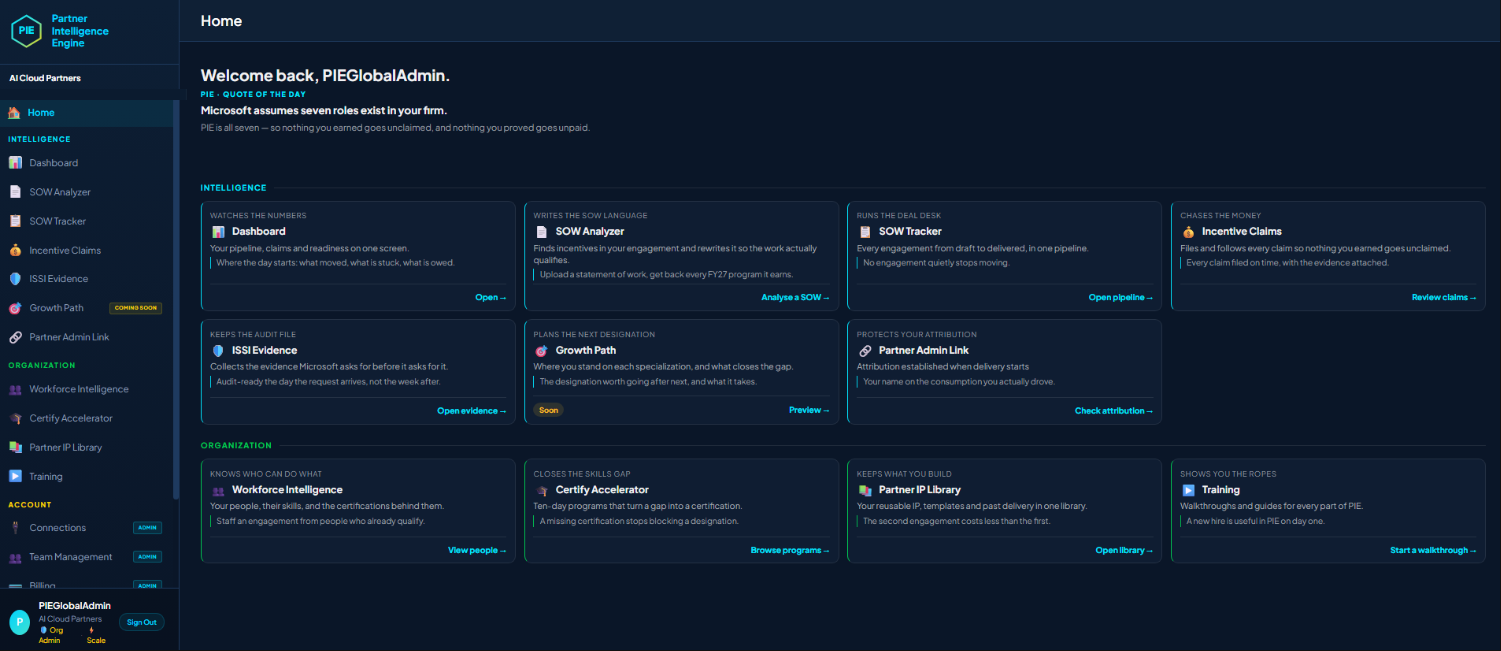Click the PIE hexagon logo
The width and height of the screenshot is (1501, 651).
[x=26, y=31]
